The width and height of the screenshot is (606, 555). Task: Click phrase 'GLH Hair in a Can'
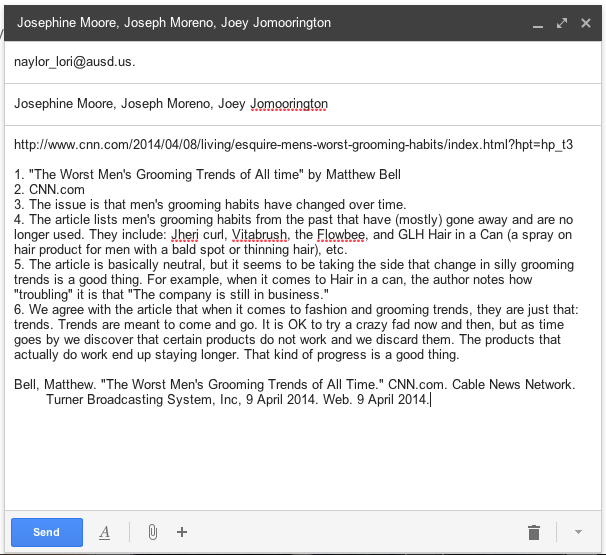pyautogui.click(x=451, y=235)
